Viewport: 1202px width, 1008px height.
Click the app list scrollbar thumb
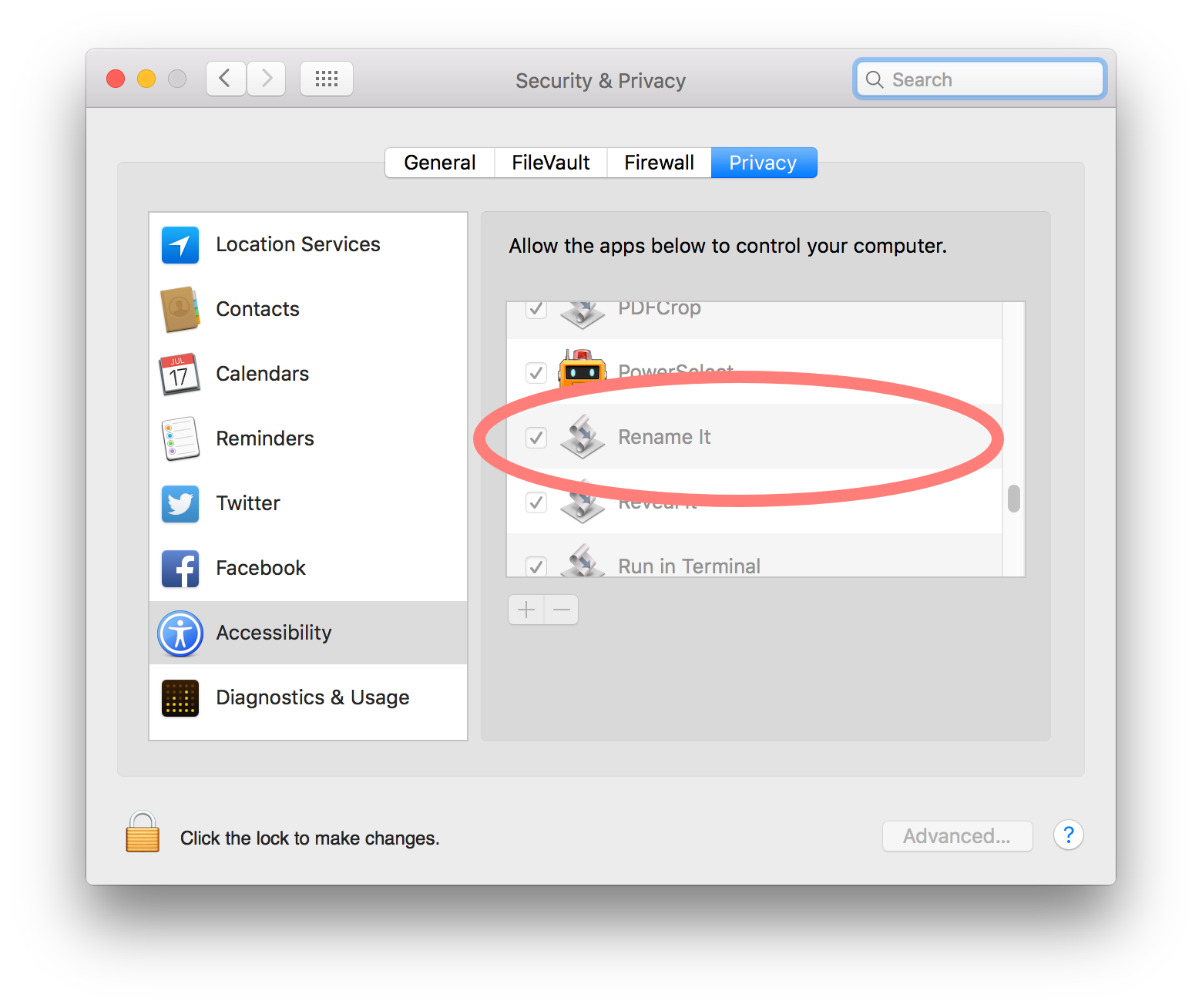[1014, 499]
